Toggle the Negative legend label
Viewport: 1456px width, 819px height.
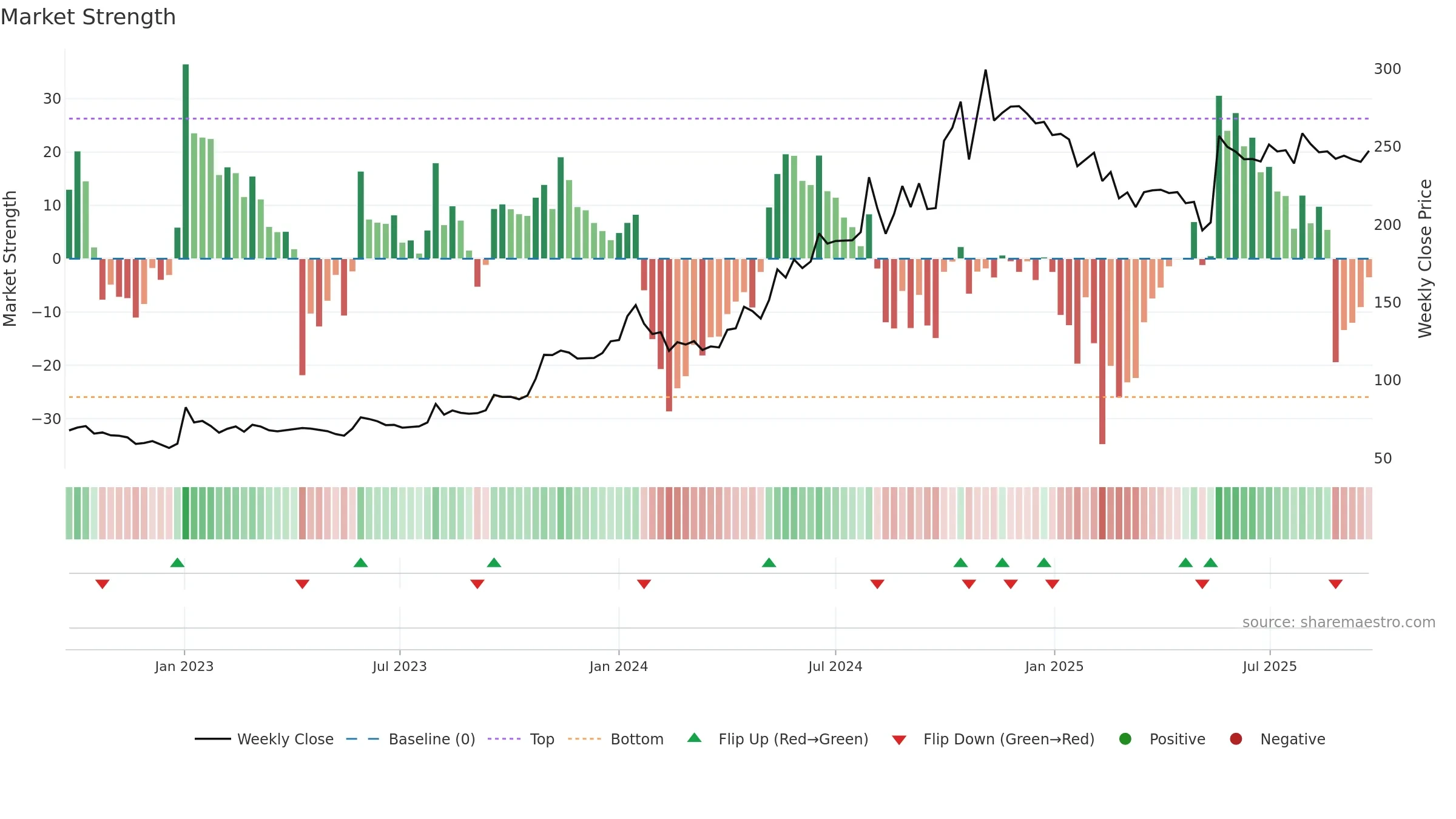1293,739
